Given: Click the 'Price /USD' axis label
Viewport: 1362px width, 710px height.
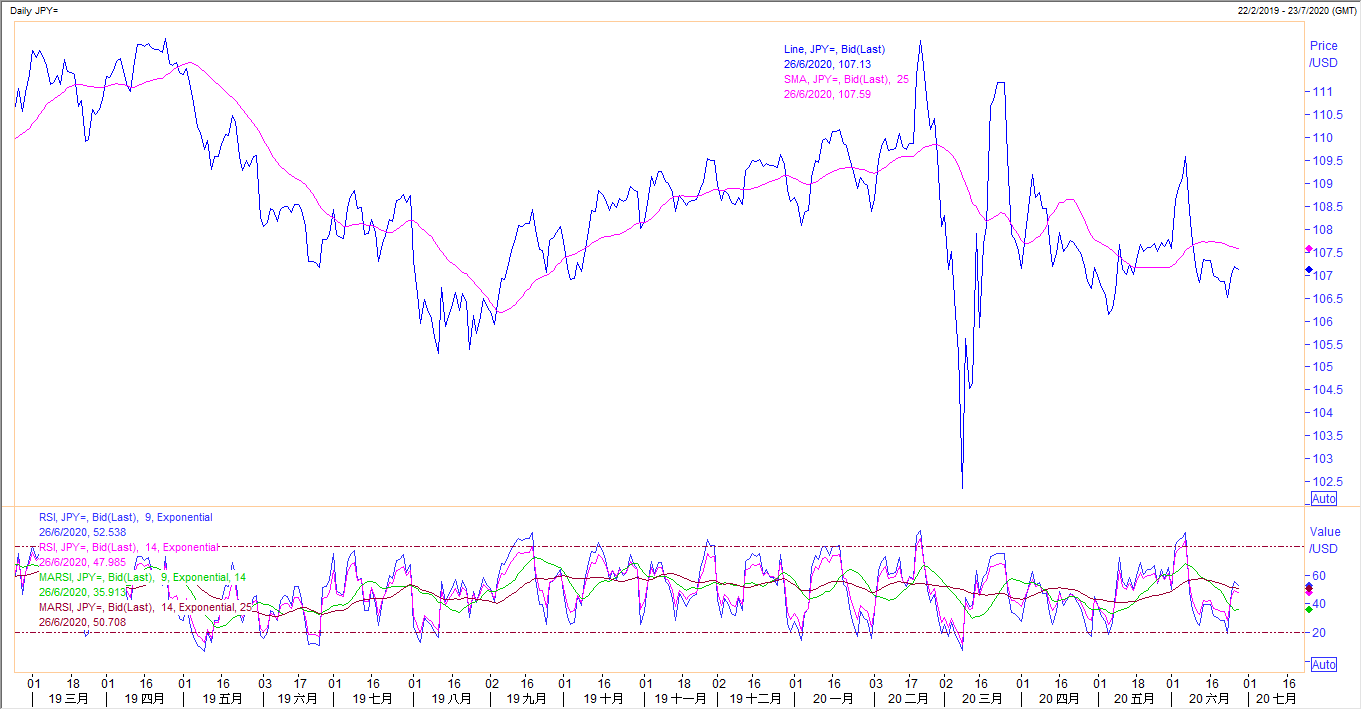Looking at the screenshot, I should point(1323,54).
